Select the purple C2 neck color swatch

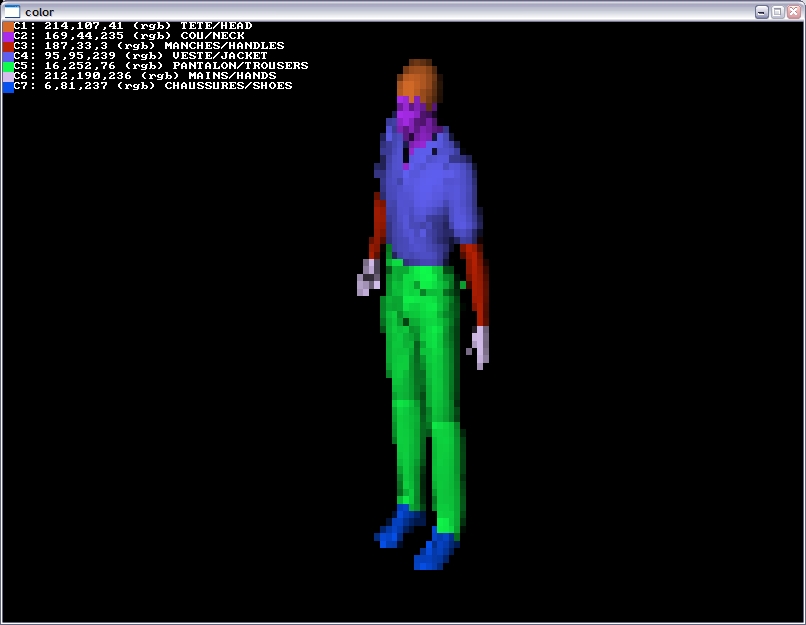click(x=8, y=36)
